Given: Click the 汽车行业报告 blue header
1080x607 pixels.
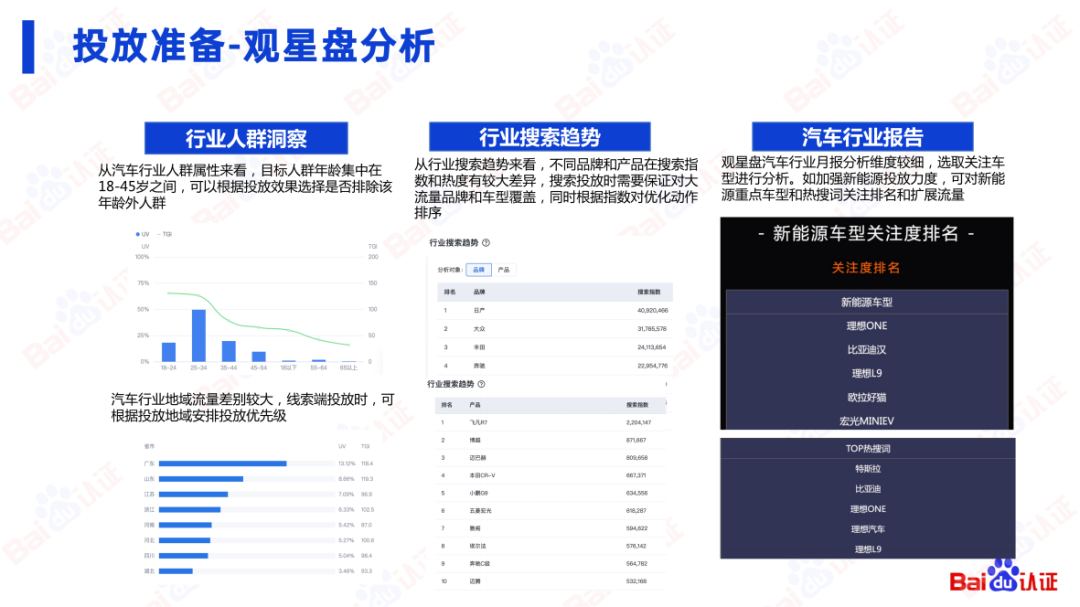Looking at the screenshot, I should tap(862, 136).
